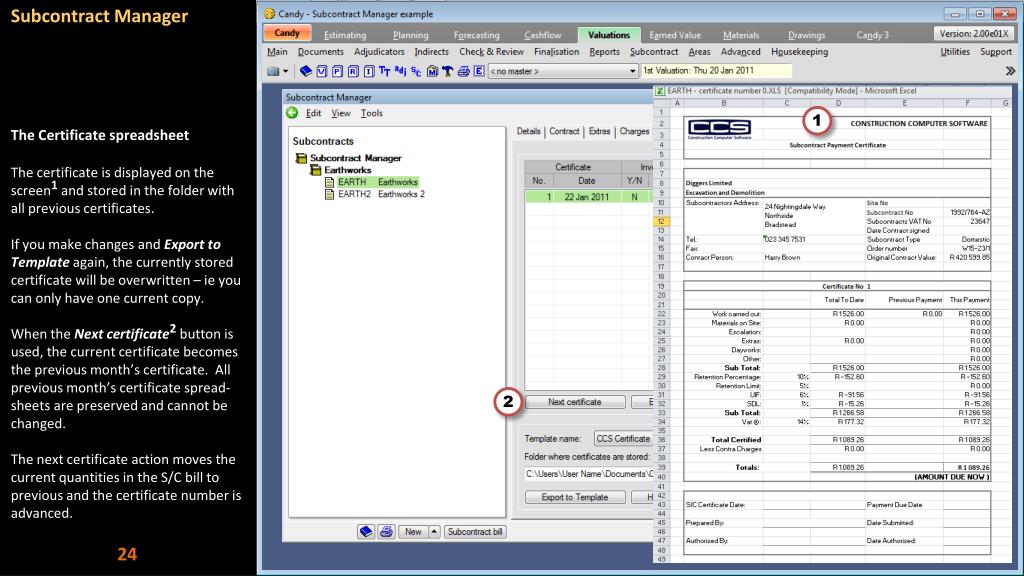
Task: Click the hammer tools icon in the toolbar
Action: pos(447,71)
